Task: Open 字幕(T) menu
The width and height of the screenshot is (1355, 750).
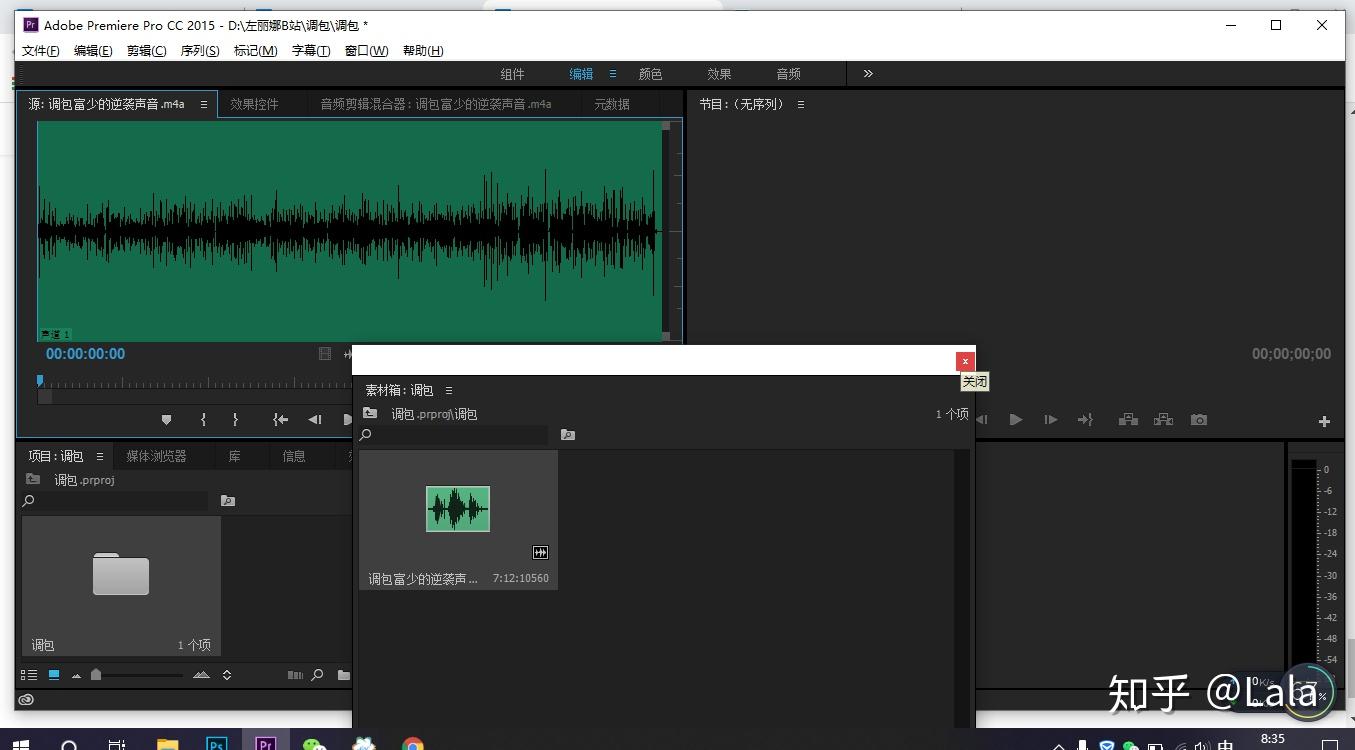Action: point(311,51)
